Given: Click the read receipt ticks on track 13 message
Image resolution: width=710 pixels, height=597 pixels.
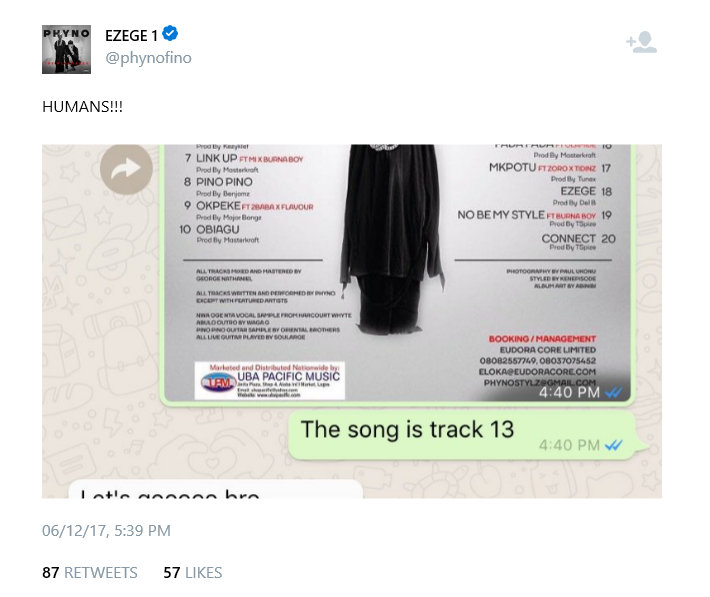Looking at the screenshot, I should 614,445.
